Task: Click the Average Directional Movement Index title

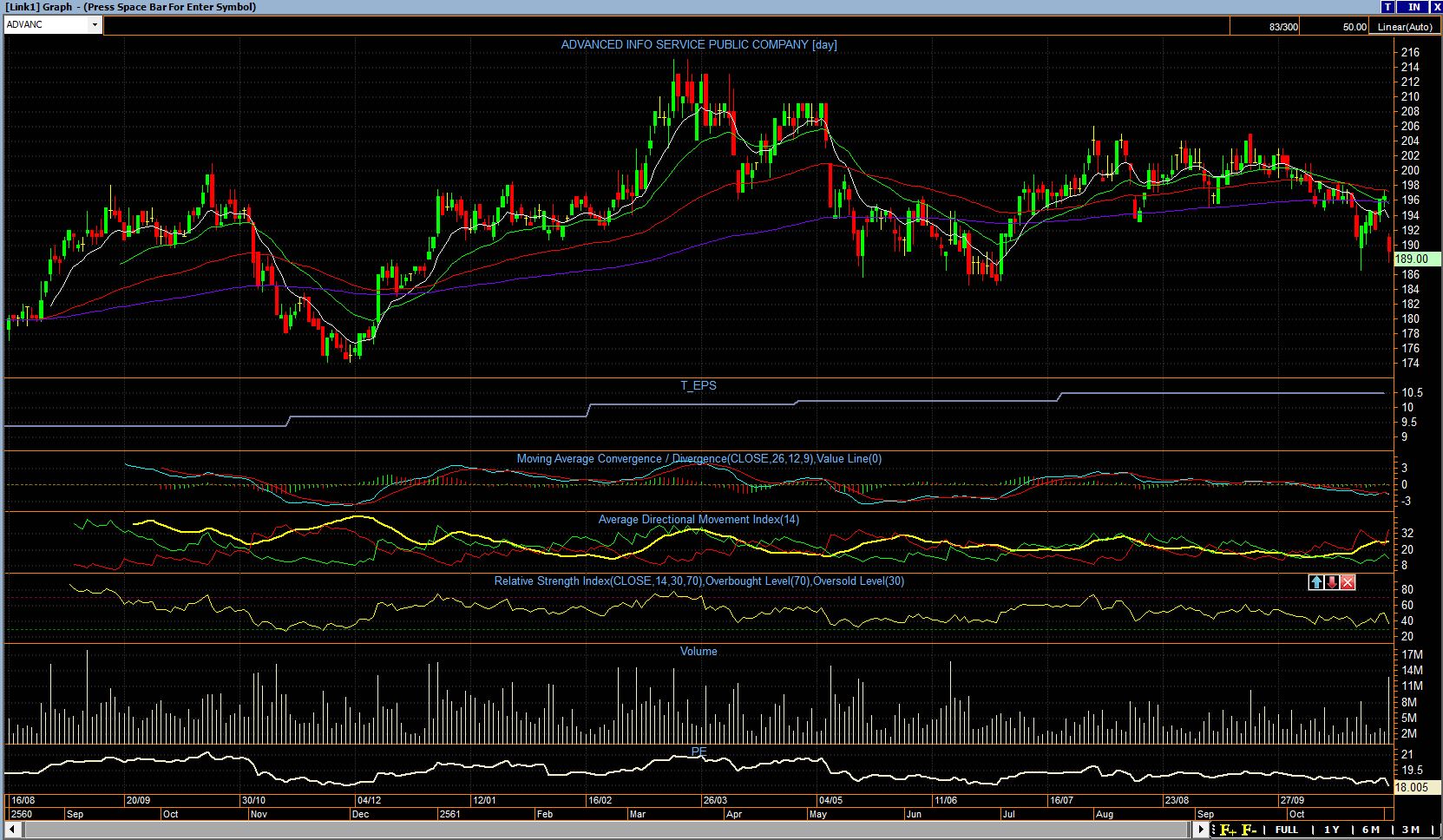Action: click(699, 520)
